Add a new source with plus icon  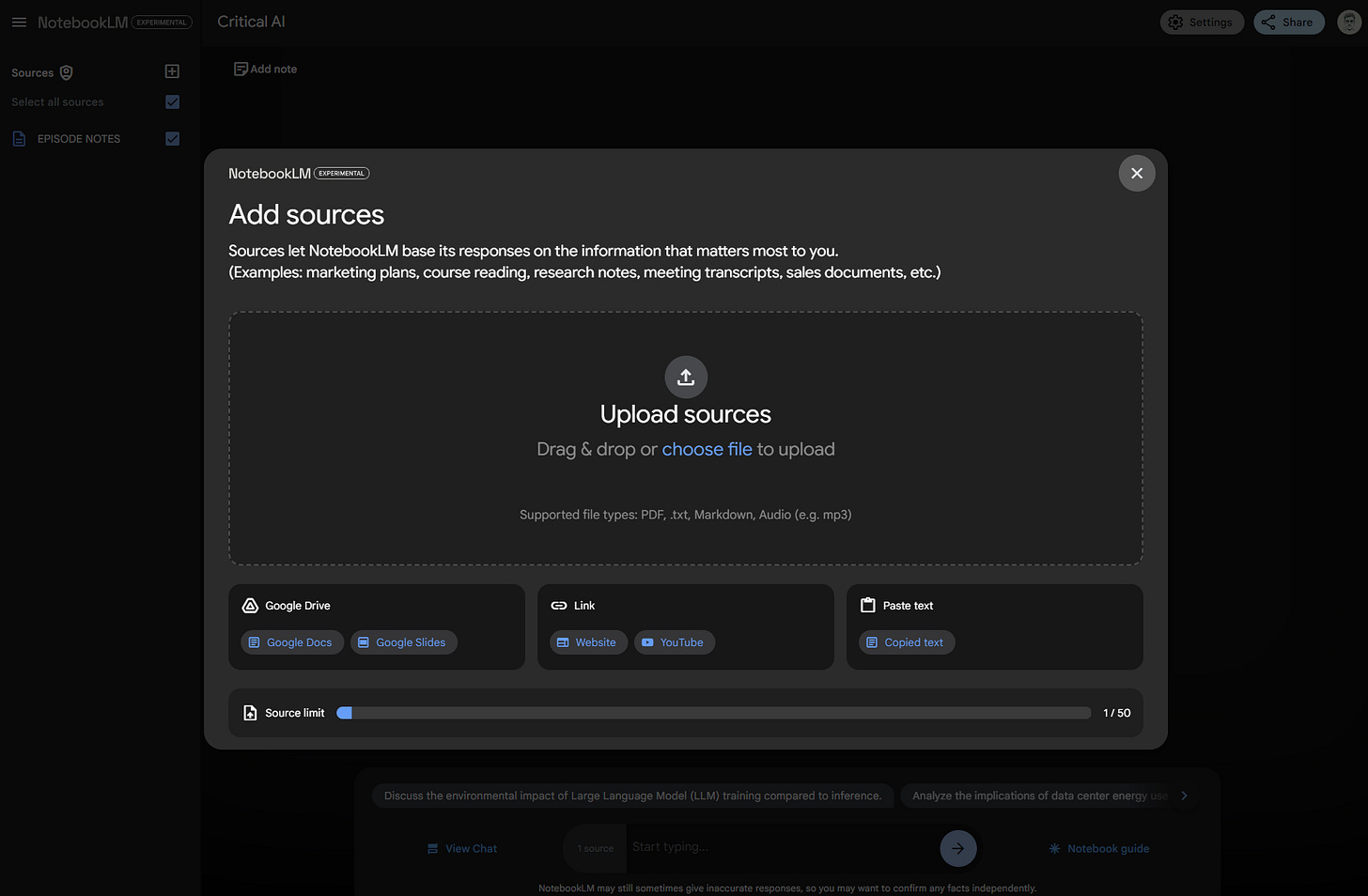172,71
